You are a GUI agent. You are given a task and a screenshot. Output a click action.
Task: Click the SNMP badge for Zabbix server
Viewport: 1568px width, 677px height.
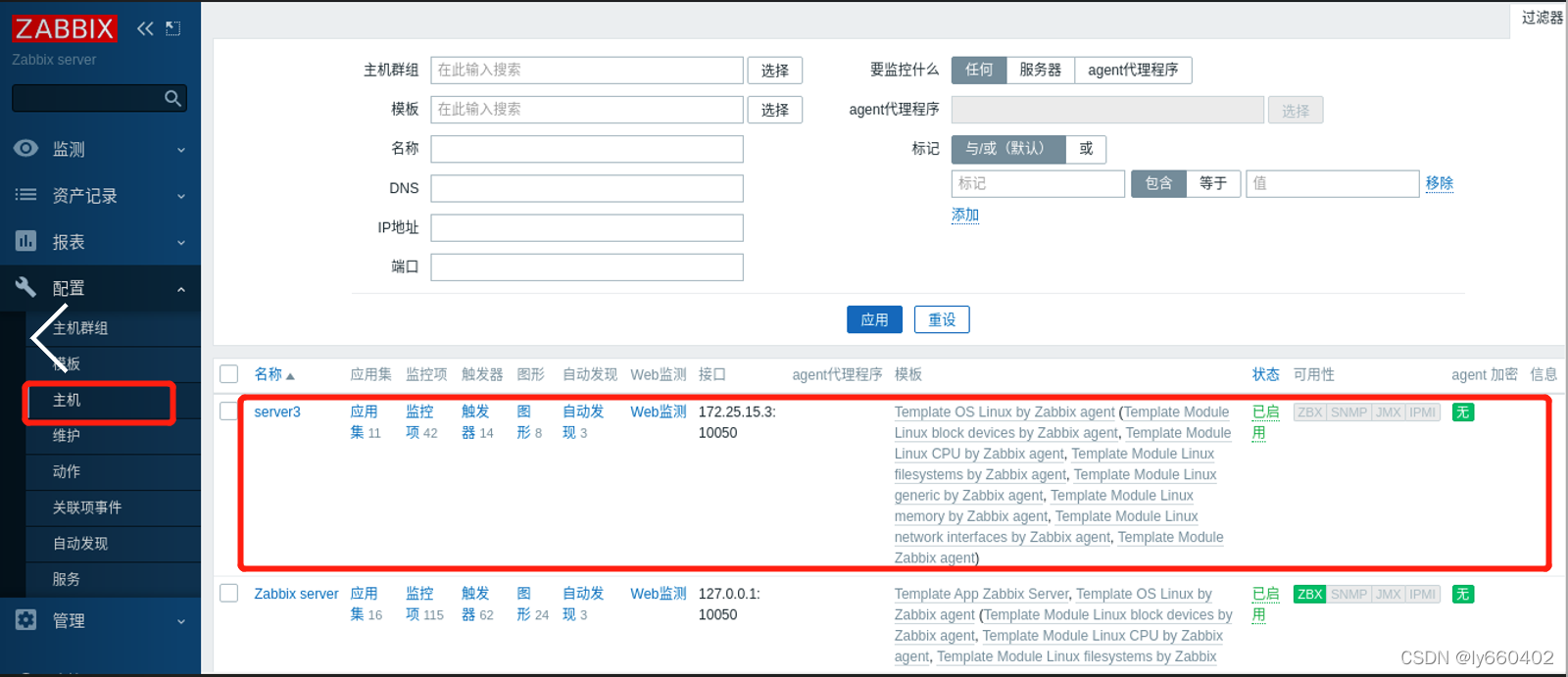point(1348,595)
